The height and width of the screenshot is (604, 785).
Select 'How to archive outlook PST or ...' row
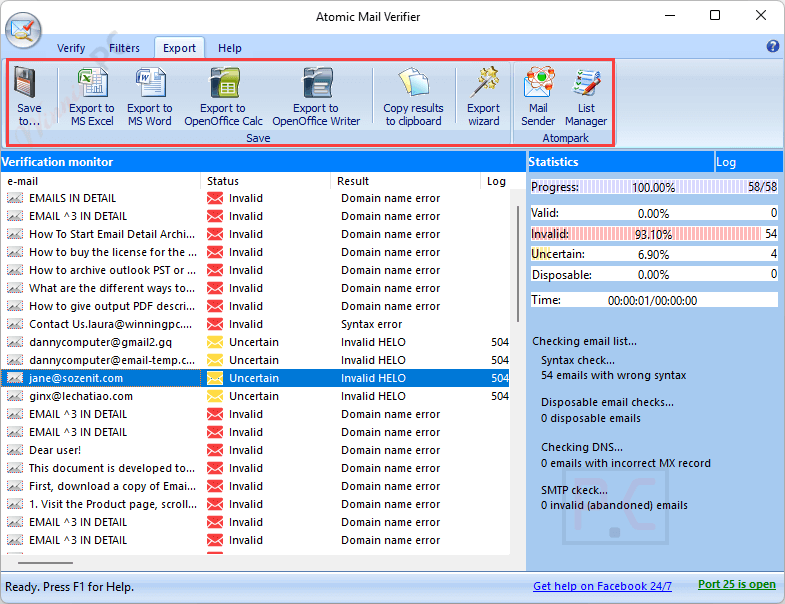[255, 270]
